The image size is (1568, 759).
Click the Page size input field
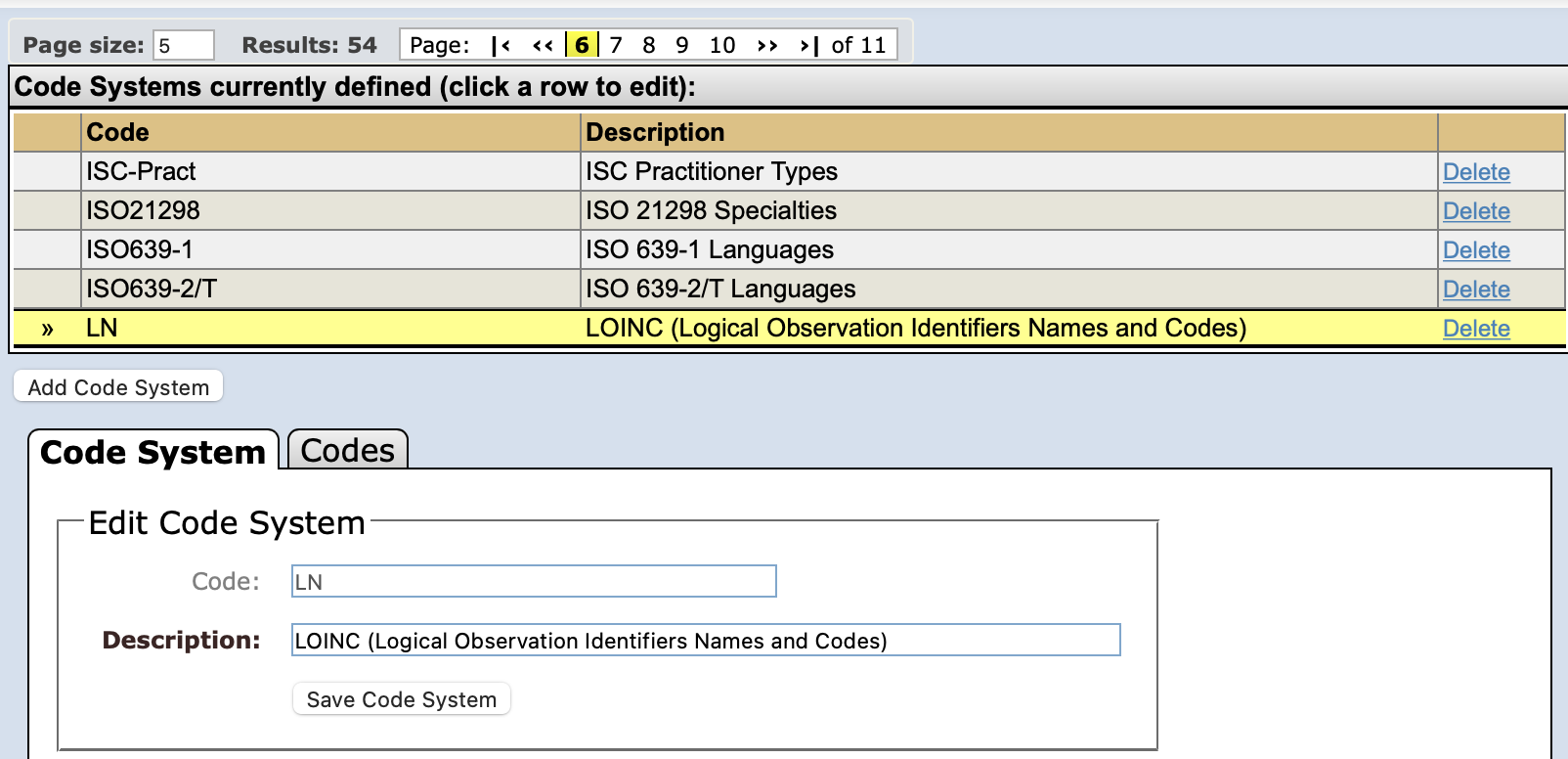coord(184,45)
